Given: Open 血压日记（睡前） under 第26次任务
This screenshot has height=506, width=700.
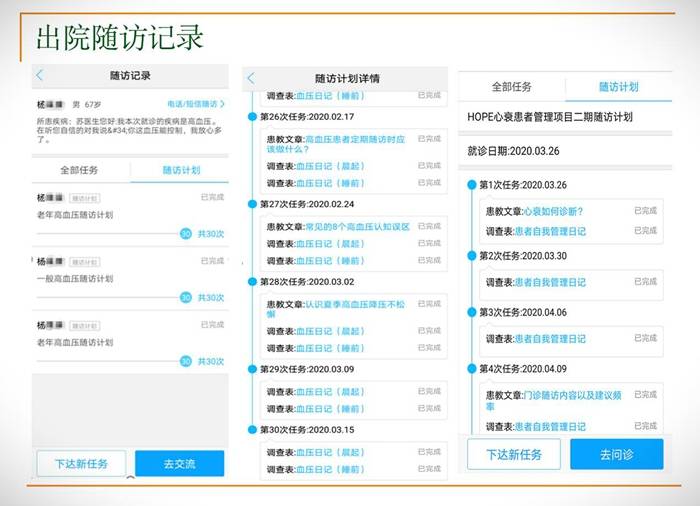Looking at the screenshot, I should pyautogui.click(x=330, y=183).
